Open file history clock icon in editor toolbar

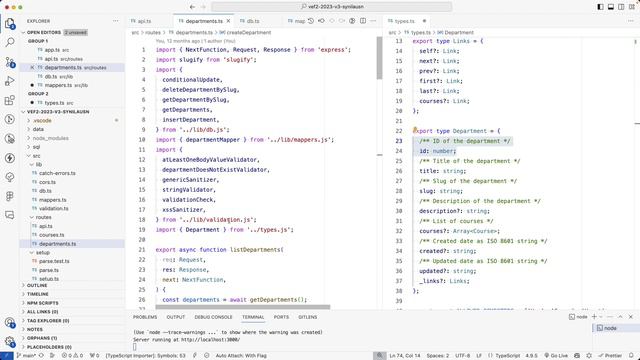311,21
